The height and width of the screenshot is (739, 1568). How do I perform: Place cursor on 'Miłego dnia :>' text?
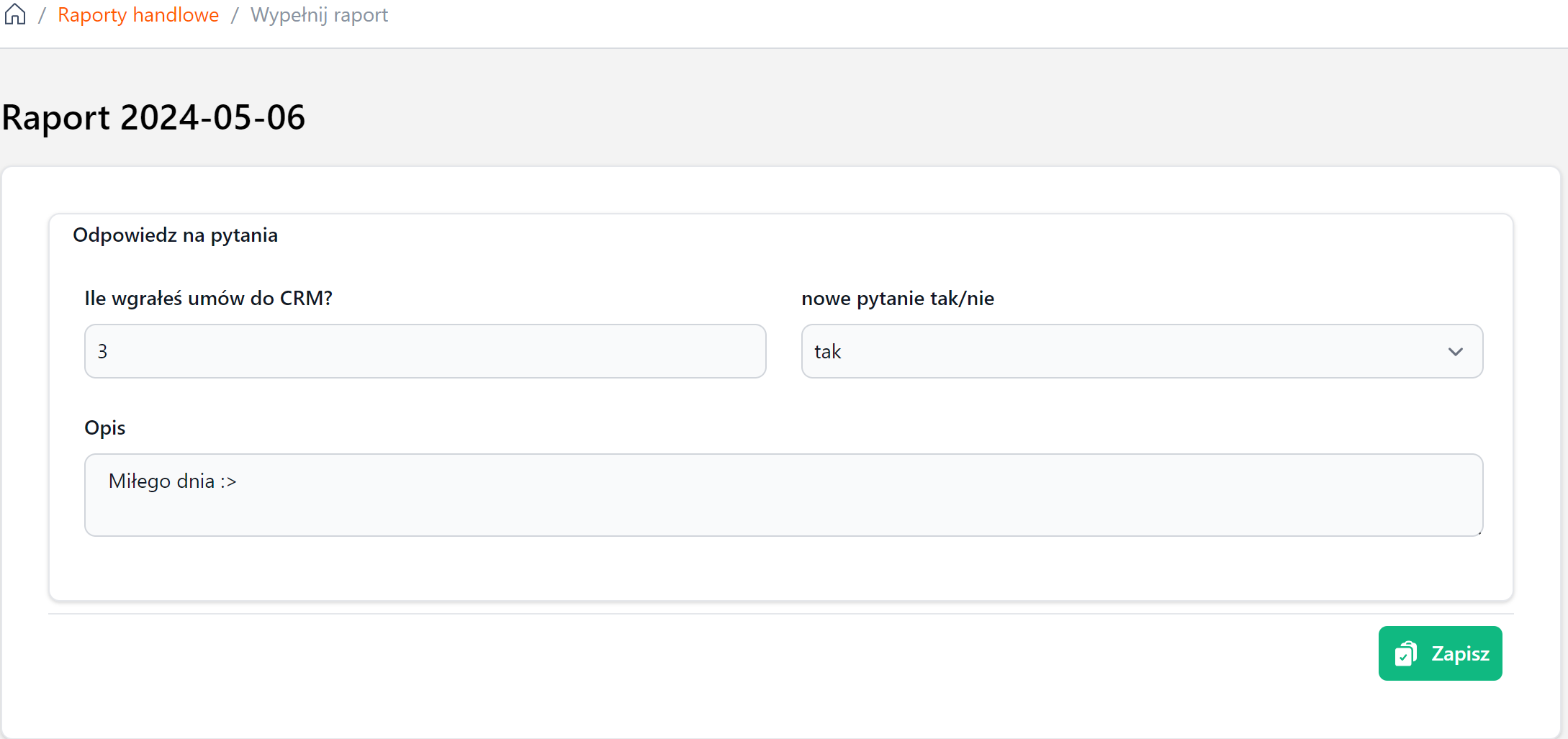(172, 481)
